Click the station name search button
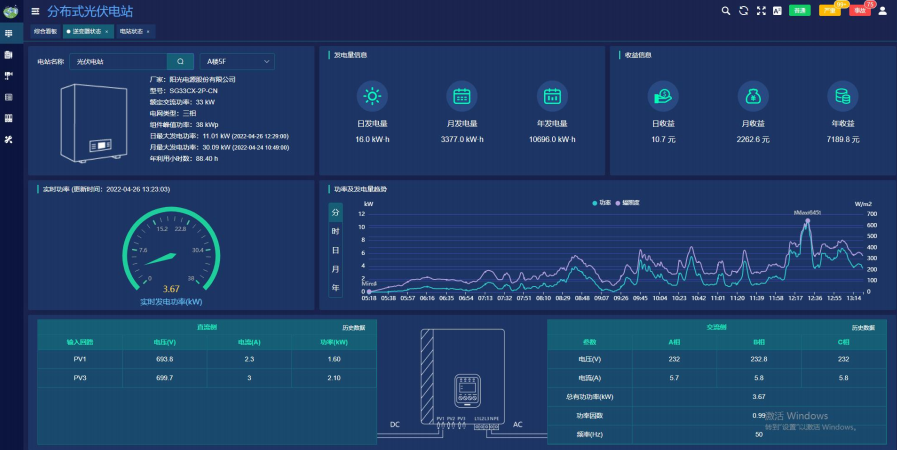Viewport: 897px width, 450px height. point(181,62)
